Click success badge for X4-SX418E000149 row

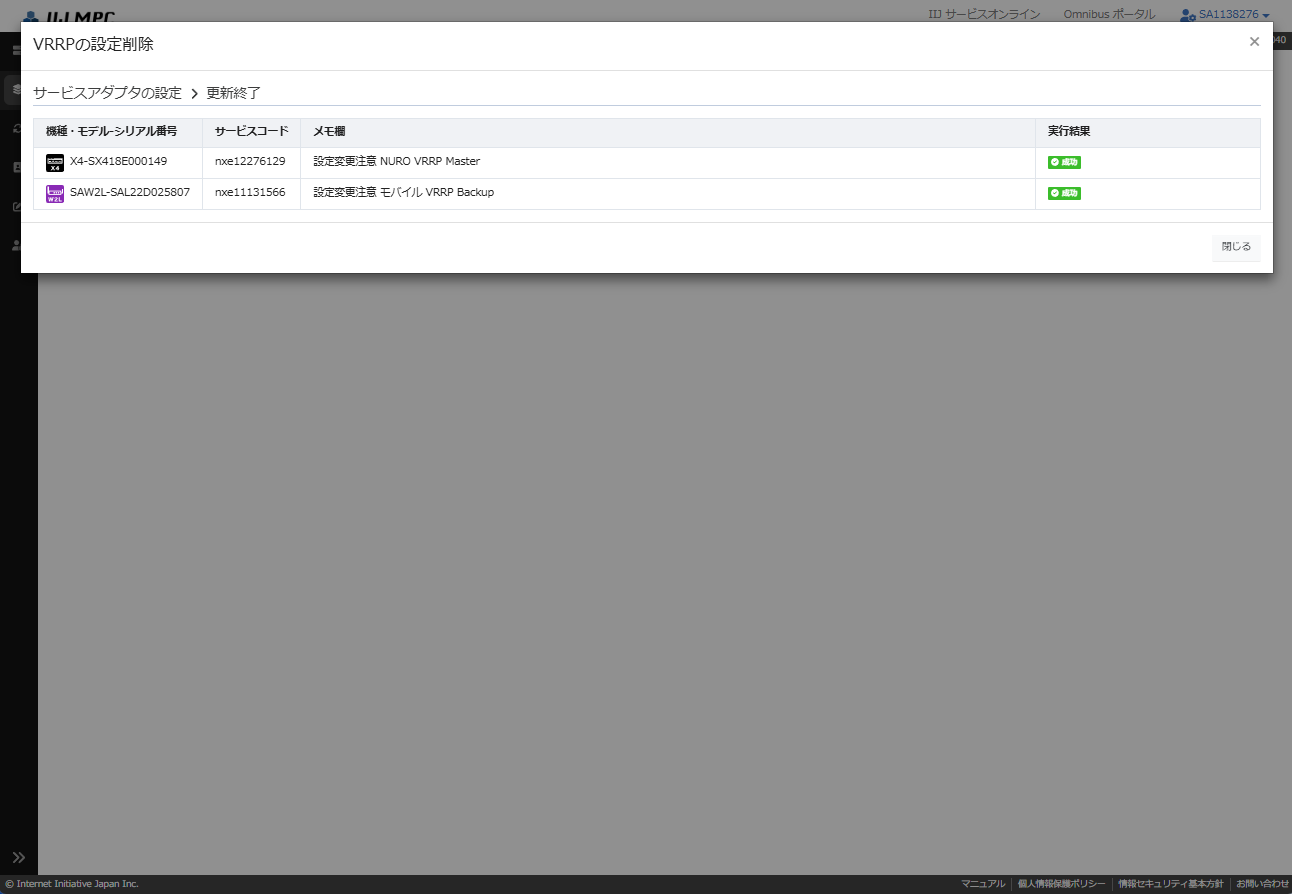(1064, 162)
